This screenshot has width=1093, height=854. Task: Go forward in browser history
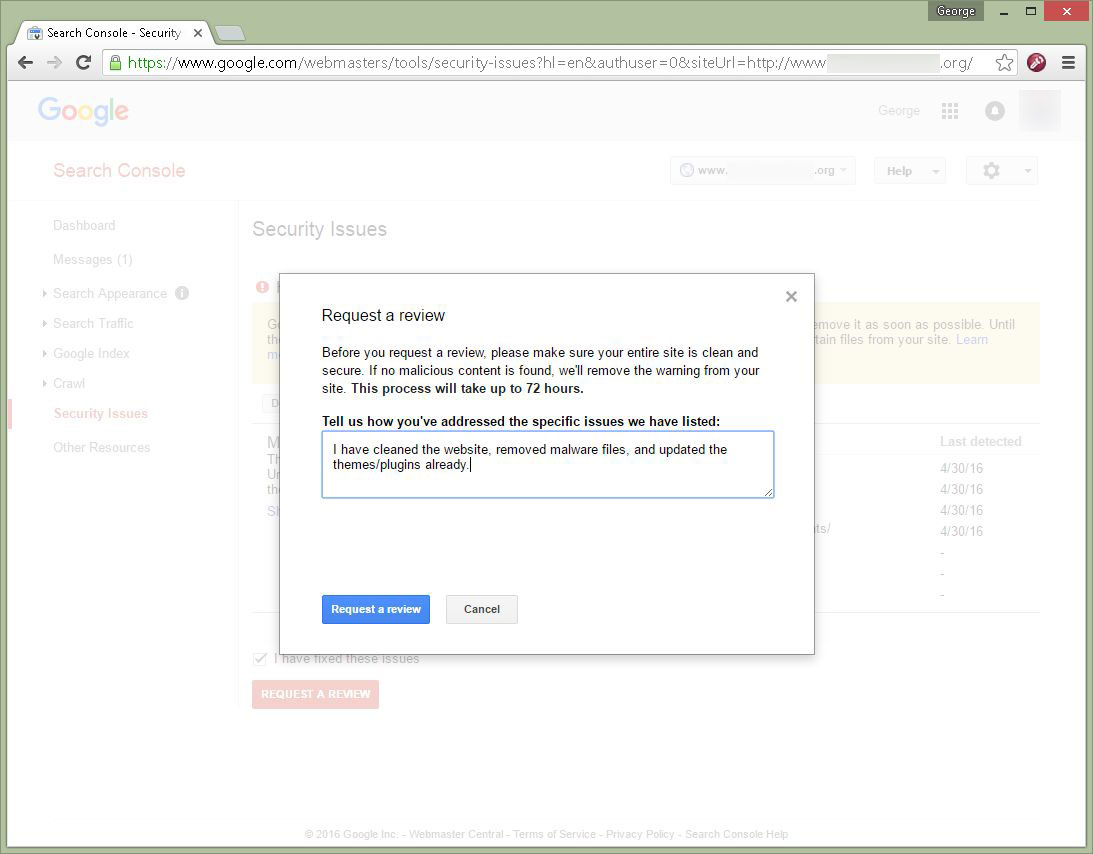click(54, 63)
